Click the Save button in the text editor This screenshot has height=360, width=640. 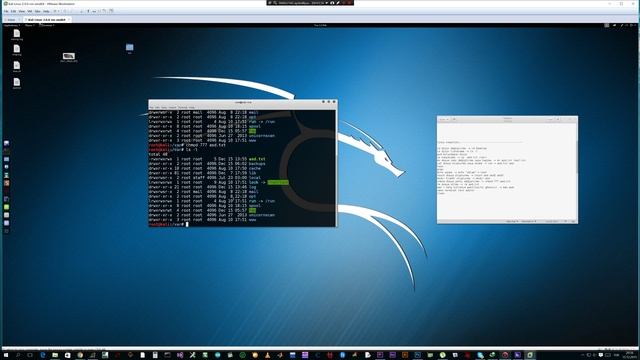551,119
